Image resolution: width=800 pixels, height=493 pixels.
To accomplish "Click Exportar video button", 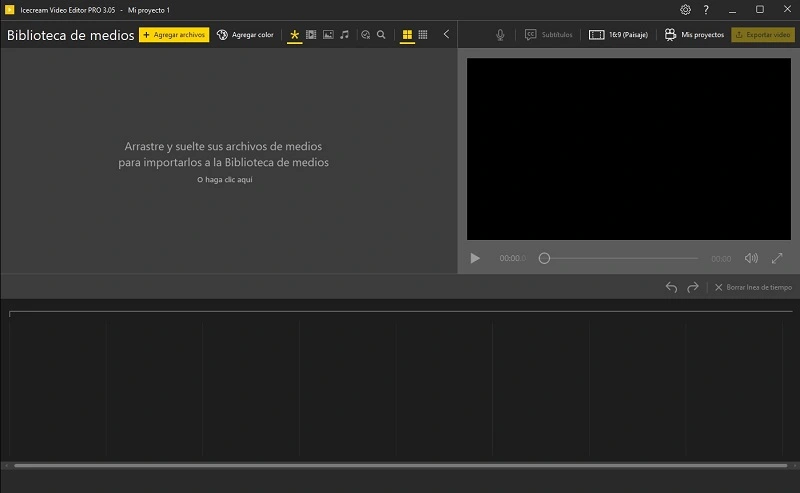I will tap(763, 35).
